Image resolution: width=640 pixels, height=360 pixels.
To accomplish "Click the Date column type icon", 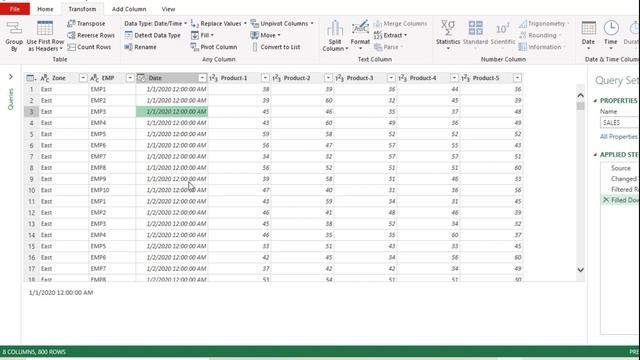I will pyautogui.click(x=141, y=78).
